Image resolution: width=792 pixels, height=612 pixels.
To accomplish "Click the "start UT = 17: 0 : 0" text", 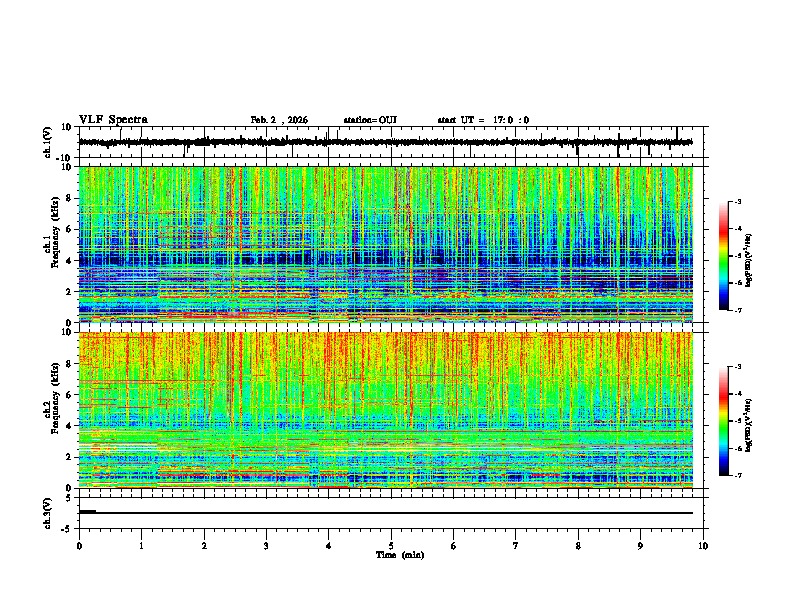I will (483, 120).
